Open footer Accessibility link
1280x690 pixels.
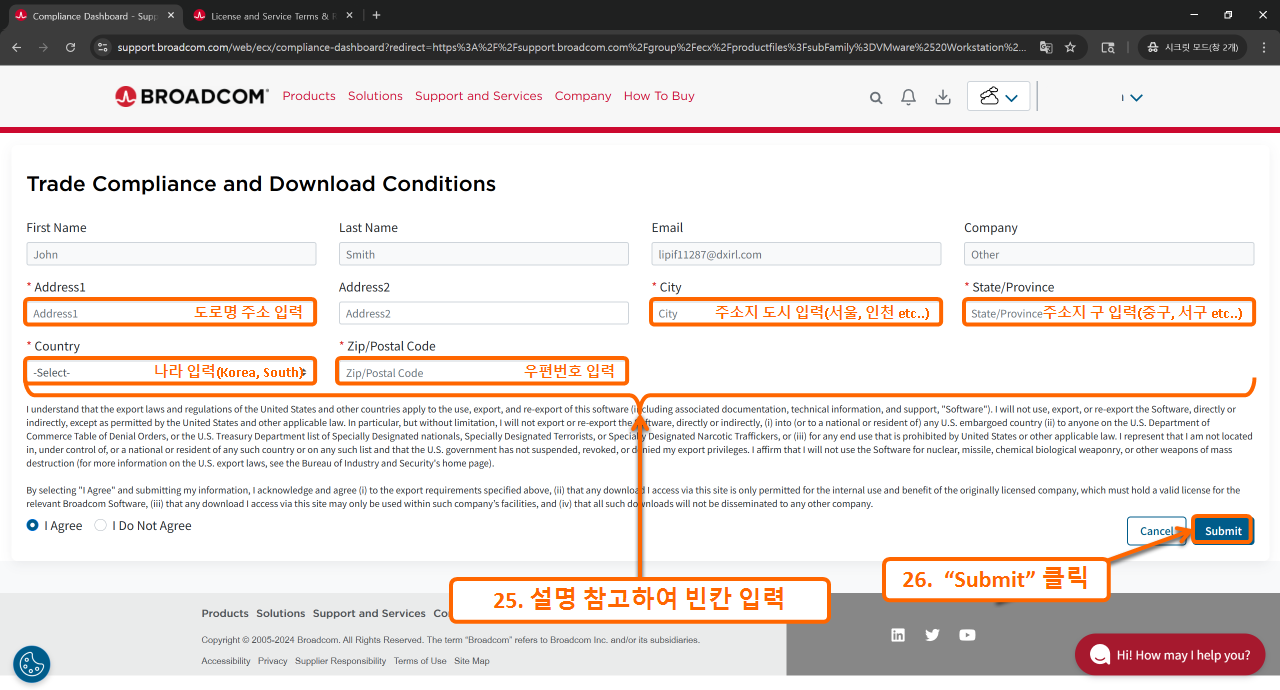[x=226, y=661]
